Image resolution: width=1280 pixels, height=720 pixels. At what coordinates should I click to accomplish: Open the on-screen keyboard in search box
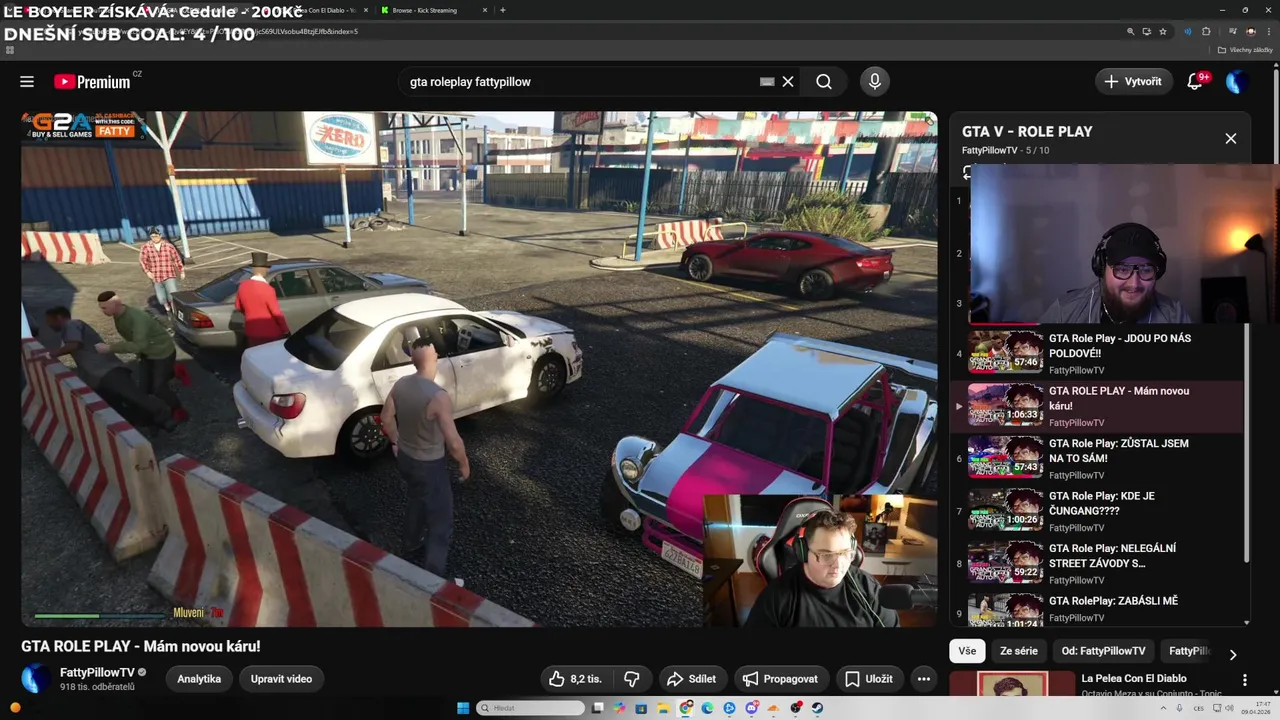tap(767, 82)
